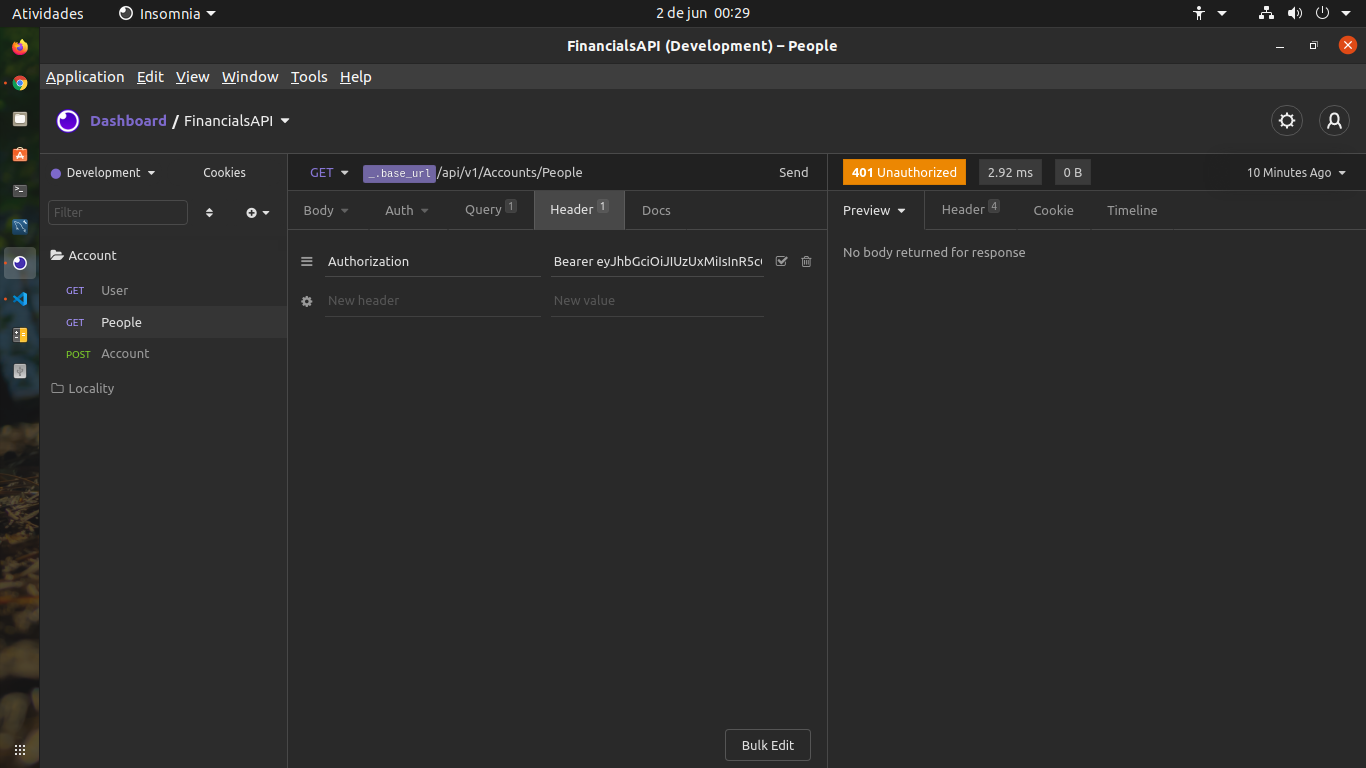Open Atividades overview
Screen dimensions: 1366x768
tap(48, 14)
